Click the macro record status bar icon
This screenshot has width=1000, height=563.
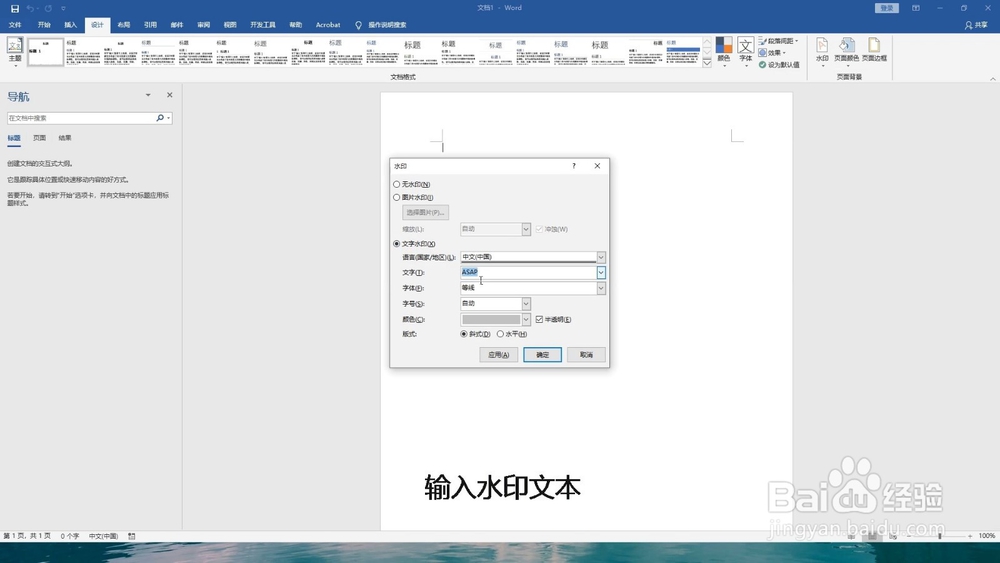coord(132,536)
